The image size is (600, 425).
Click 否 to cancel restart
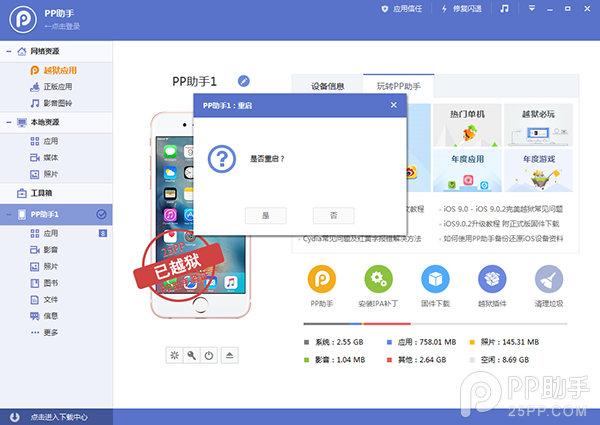(334, 215)
